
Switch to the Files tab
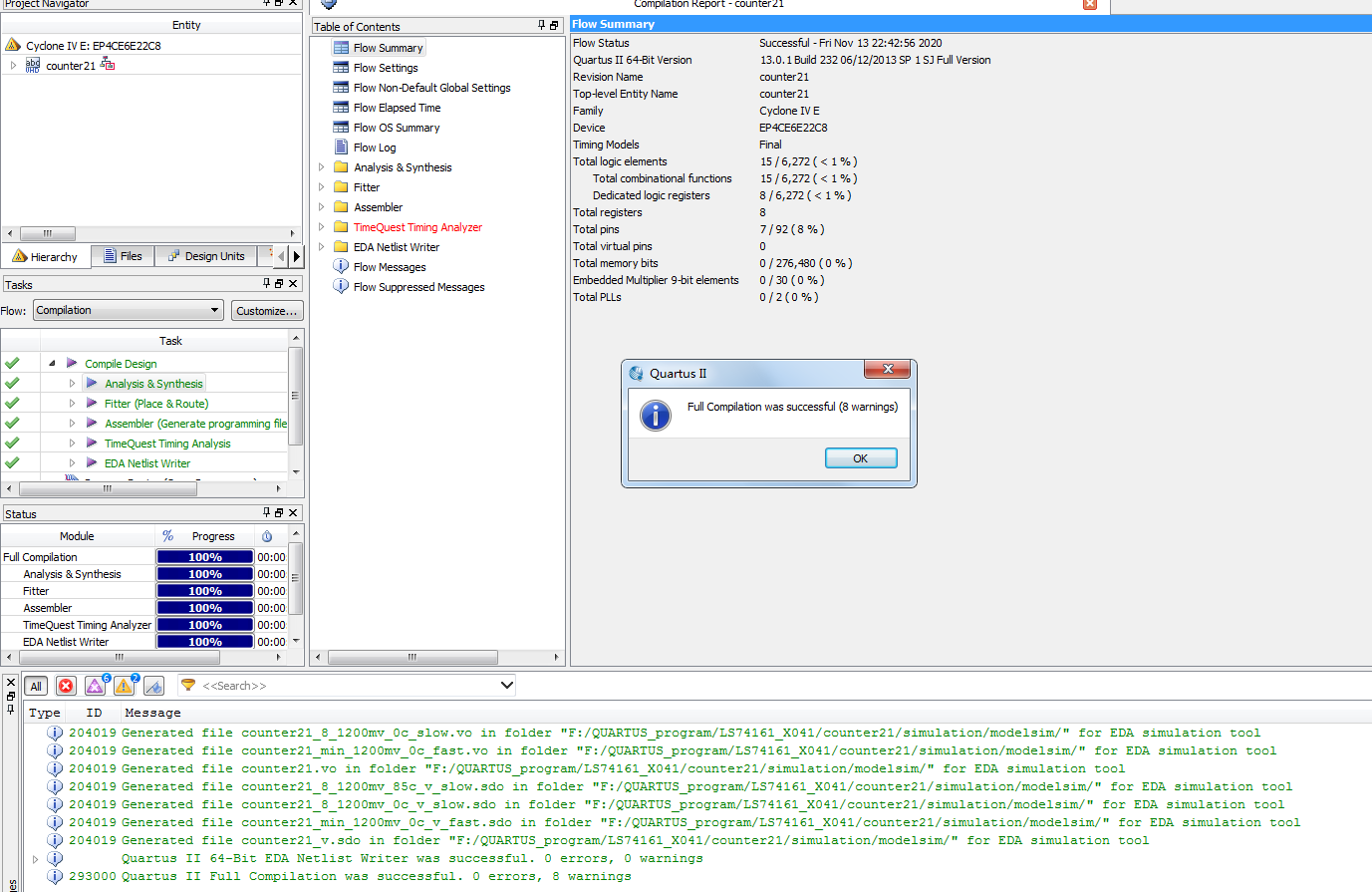tap(123, 256)
